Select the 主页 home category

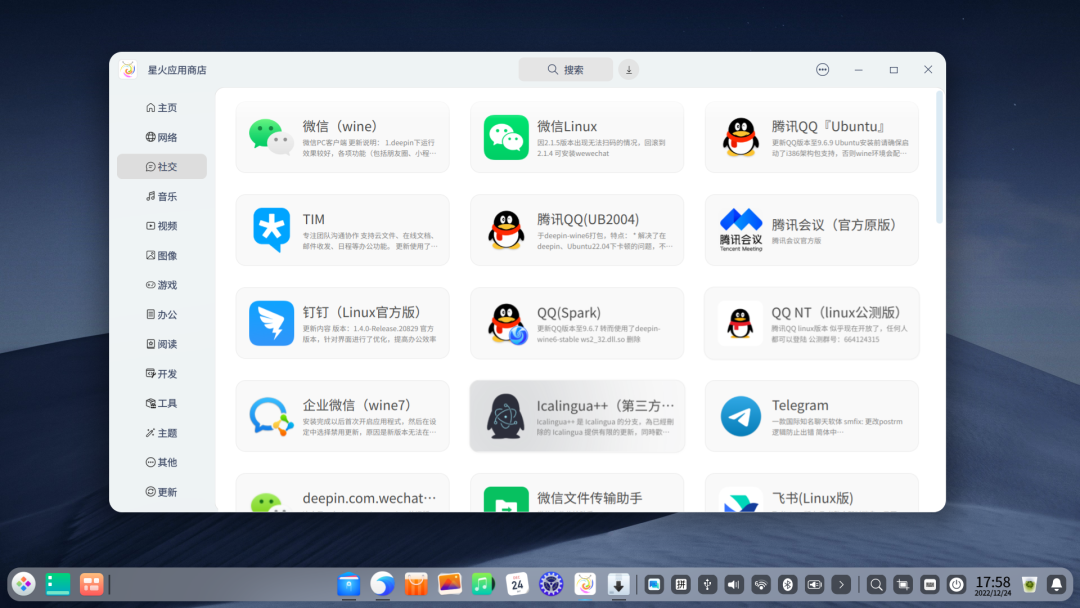161,108
